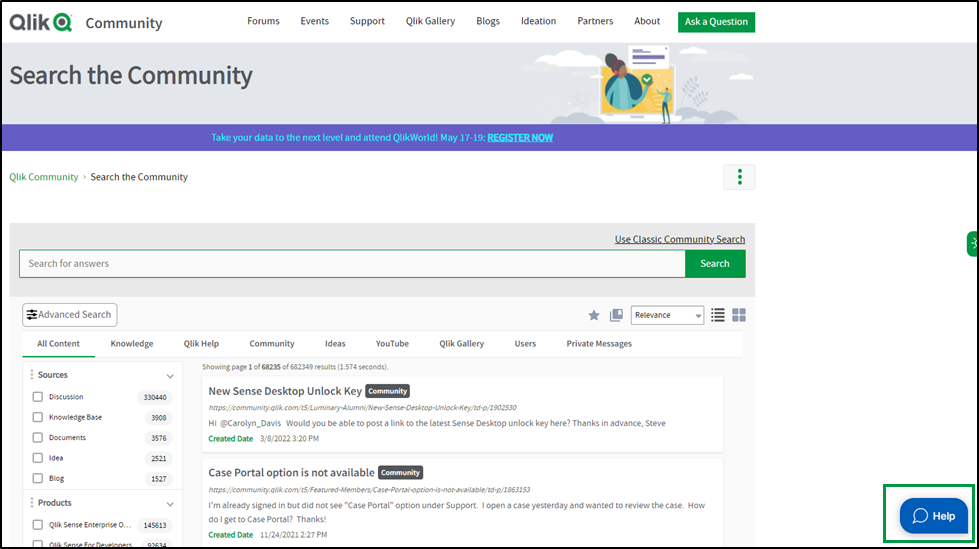979x549 pixels.
Task: Click Documents count 3576
Action: point(159,438)
